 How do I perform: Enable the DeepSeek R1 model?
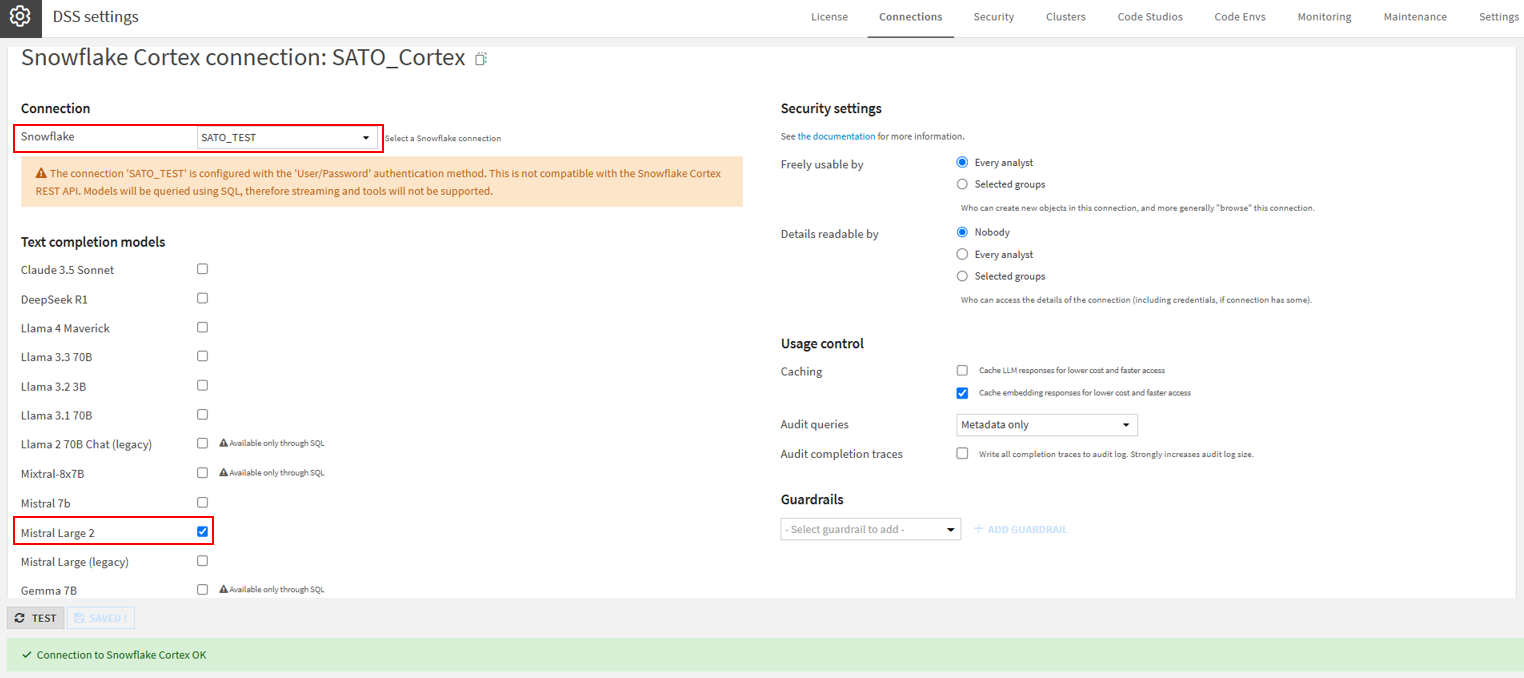tap(202, 298)
